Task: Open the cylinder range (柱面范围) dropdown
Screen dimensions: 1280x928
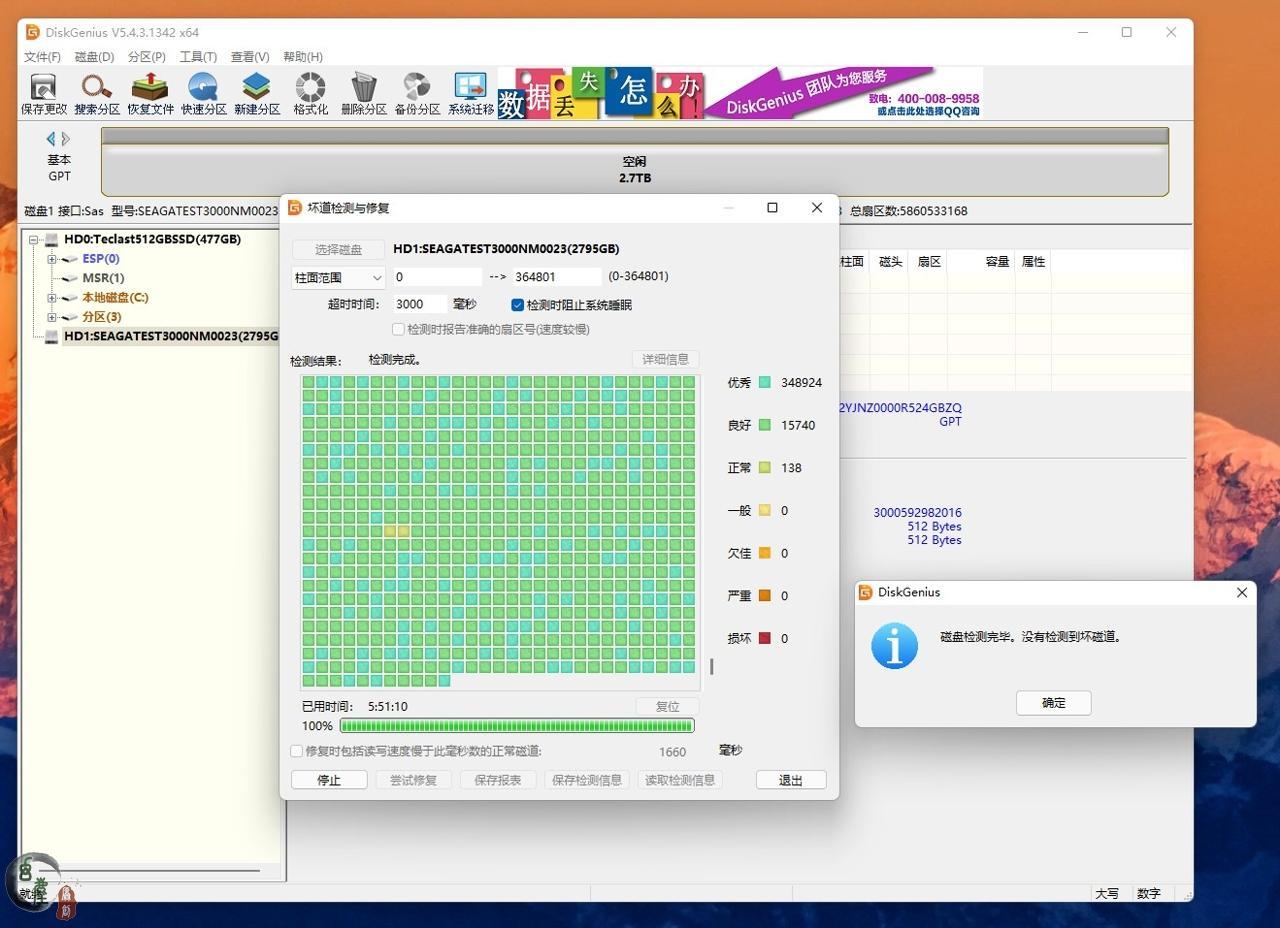Action: click(x=338, y=277)
